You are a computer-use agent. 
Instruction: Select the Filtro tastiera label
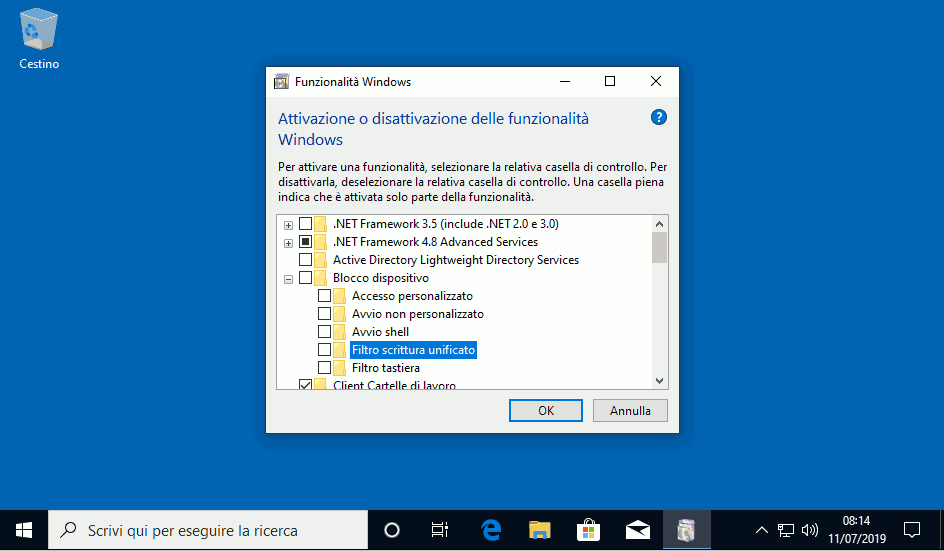[x=386, y=368]
